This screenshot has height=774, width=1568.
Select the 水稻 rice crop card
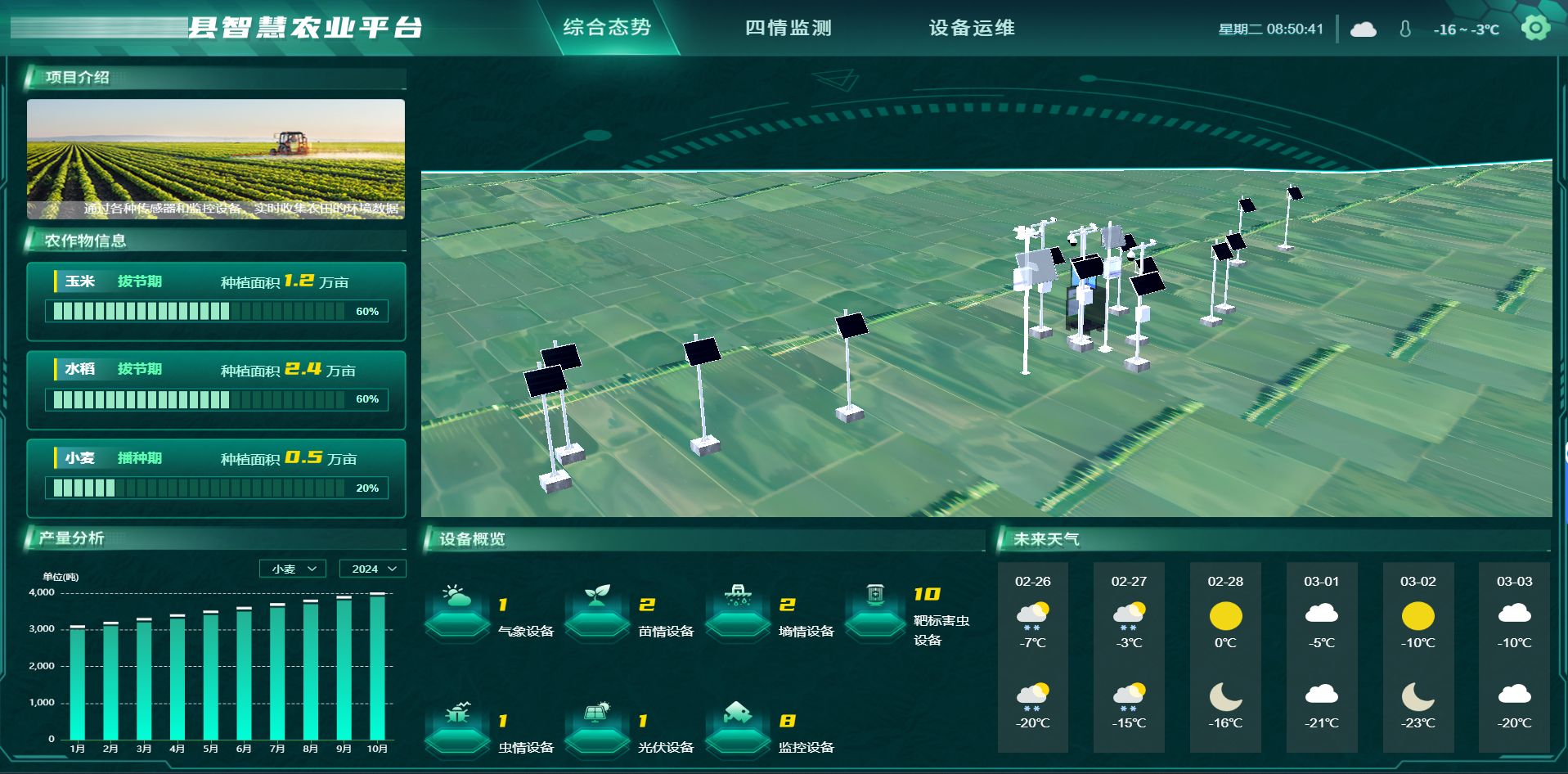click(x=216, y=389)
